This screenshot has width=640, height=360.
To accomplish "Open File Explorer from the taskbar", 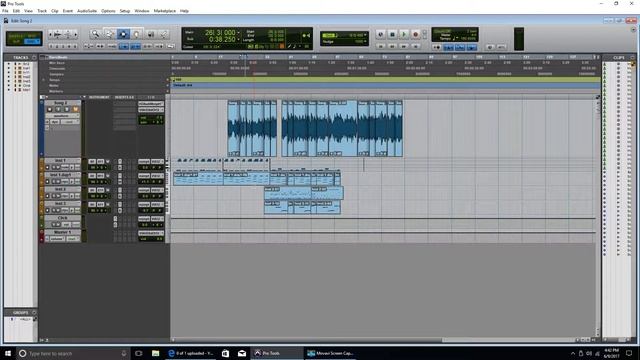I will pos(156,353).
